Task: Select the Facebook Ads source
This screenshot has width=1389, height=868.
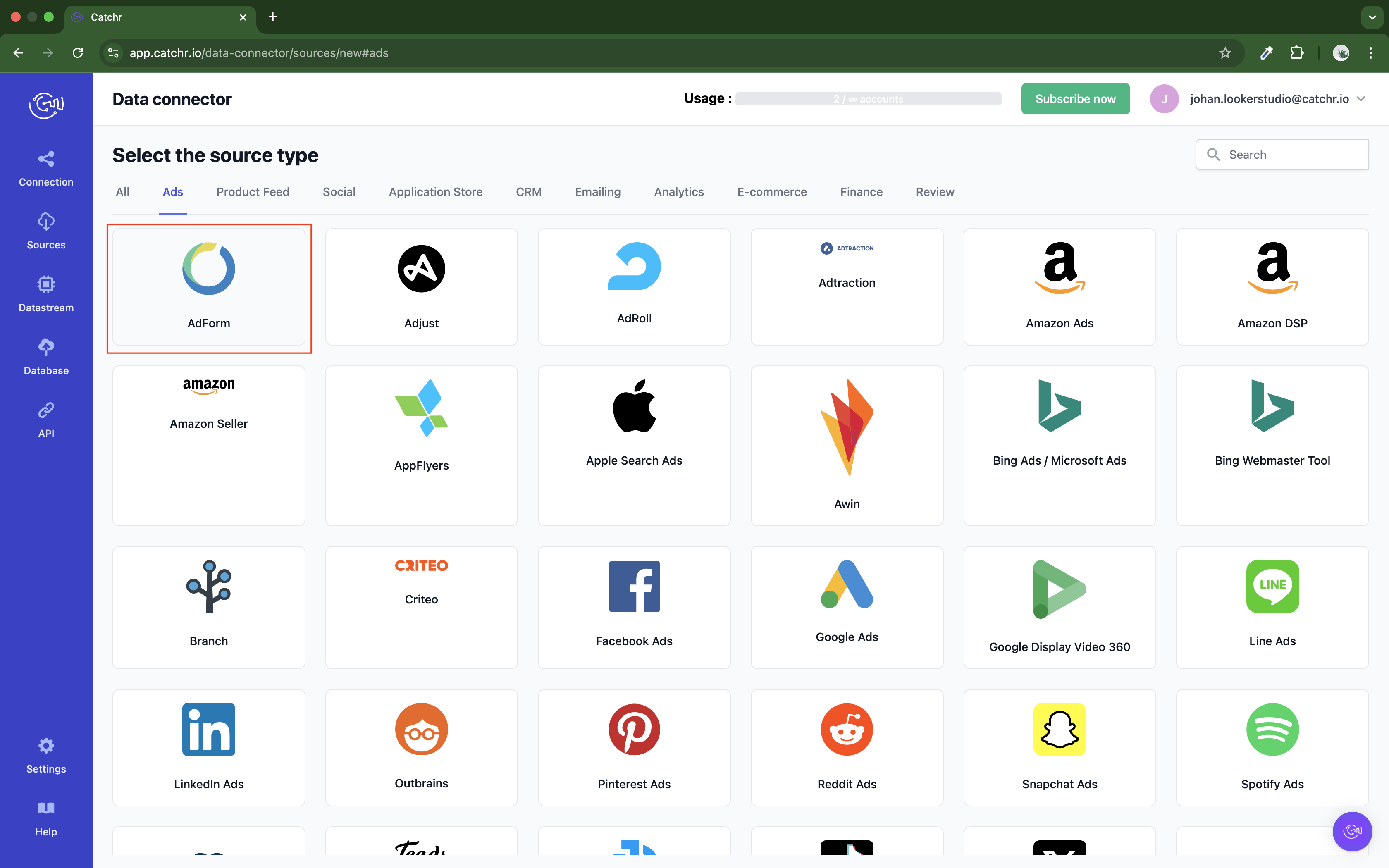Action: [634, 607]
